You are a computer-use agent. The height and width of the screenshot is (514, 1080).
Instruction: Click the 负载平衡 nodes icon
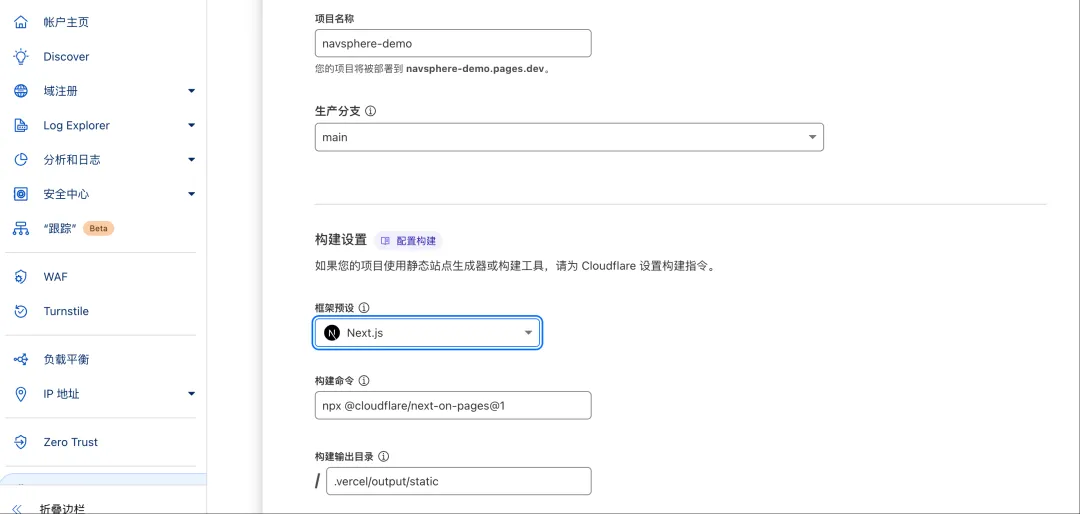tap(21, 360)
